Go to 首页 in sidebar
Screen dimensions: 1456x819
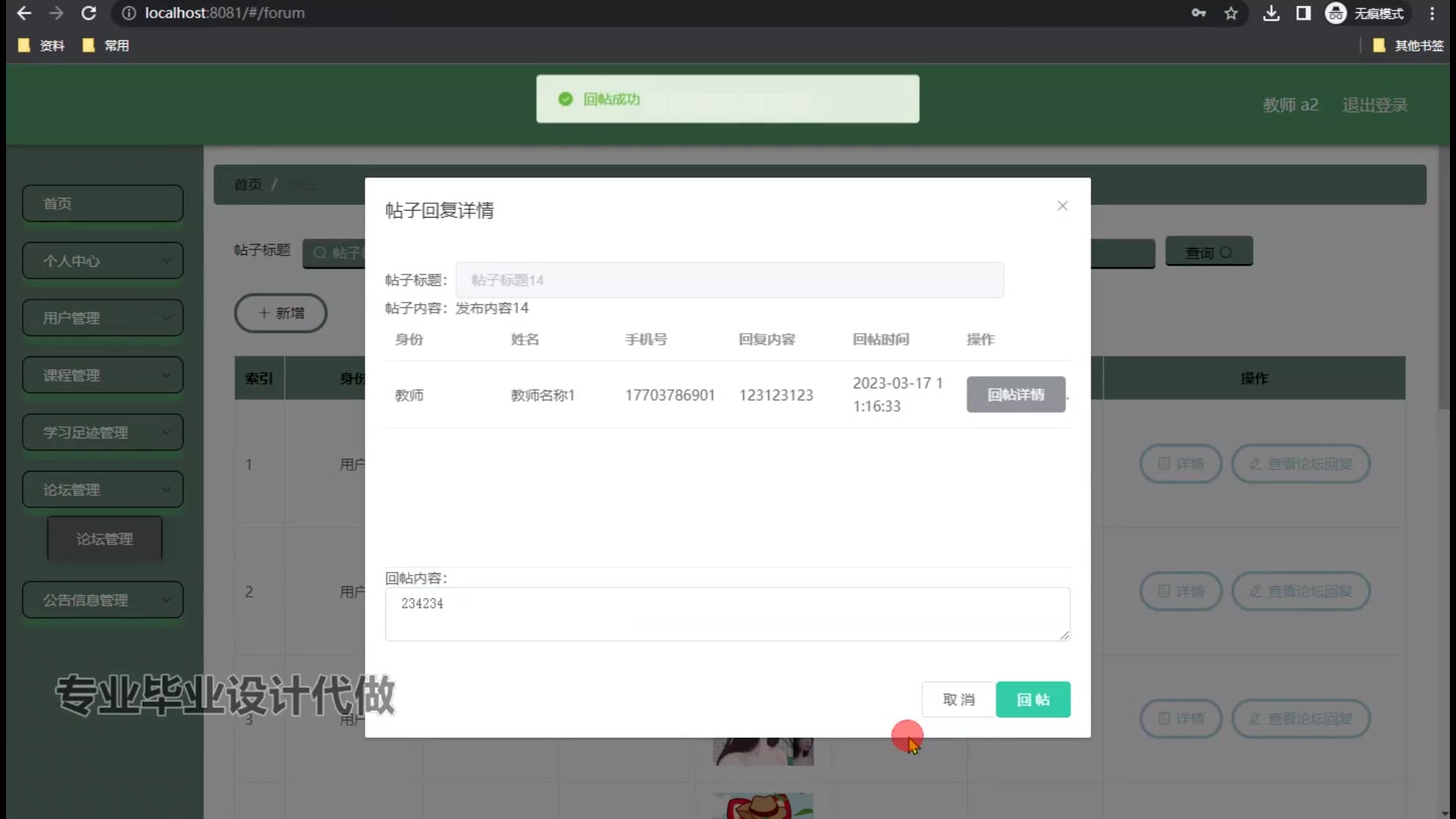(102, 203)
